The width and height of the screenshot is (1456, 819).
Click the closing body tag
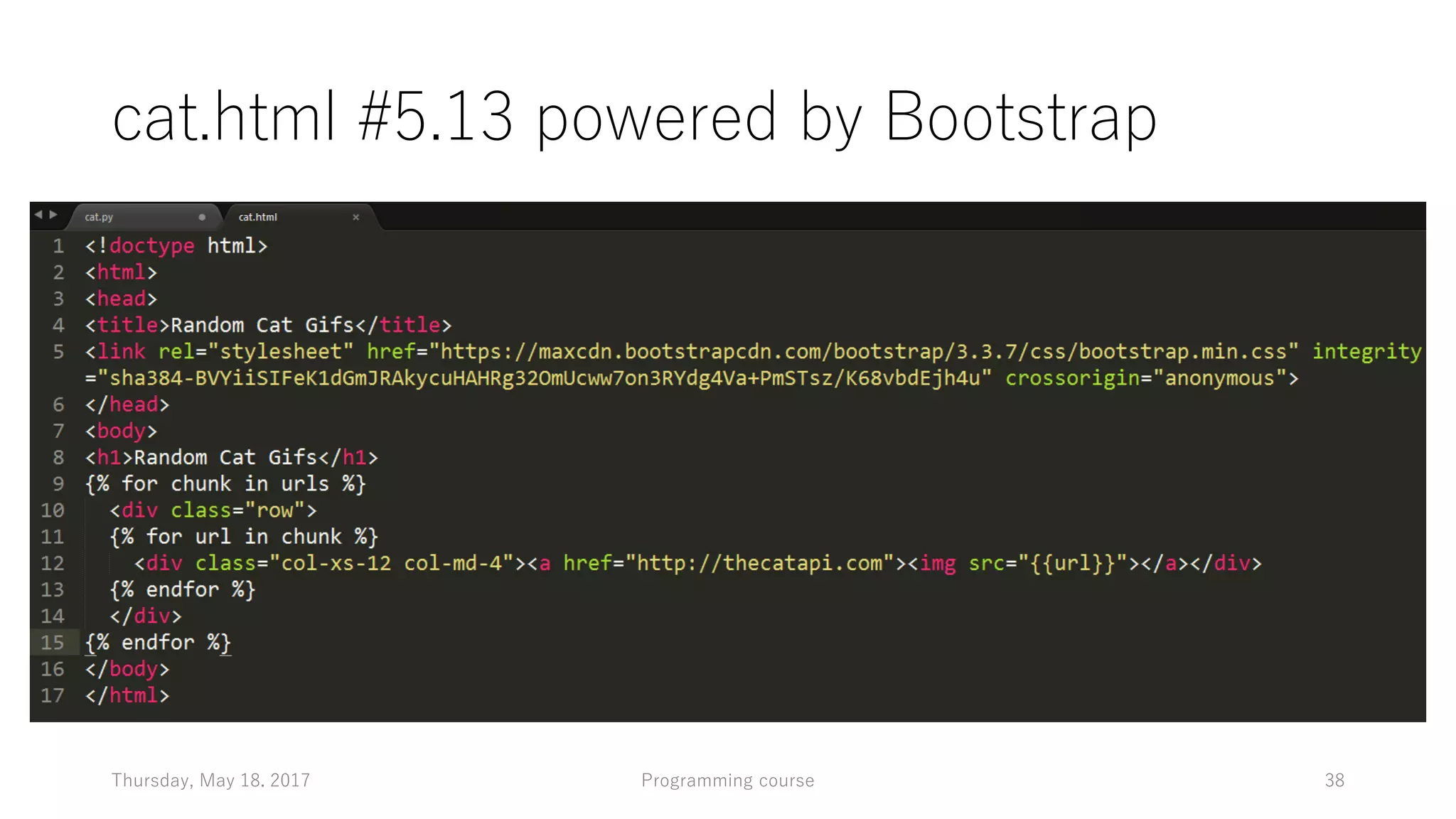pyautogui.click(x=127, y=670)
